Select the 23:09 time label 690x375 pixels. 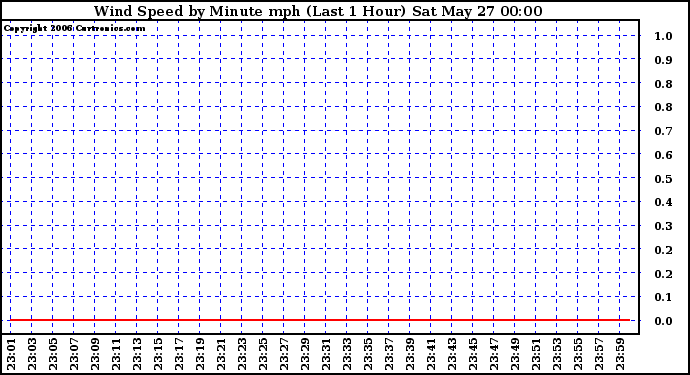click(x=95, y=354)
